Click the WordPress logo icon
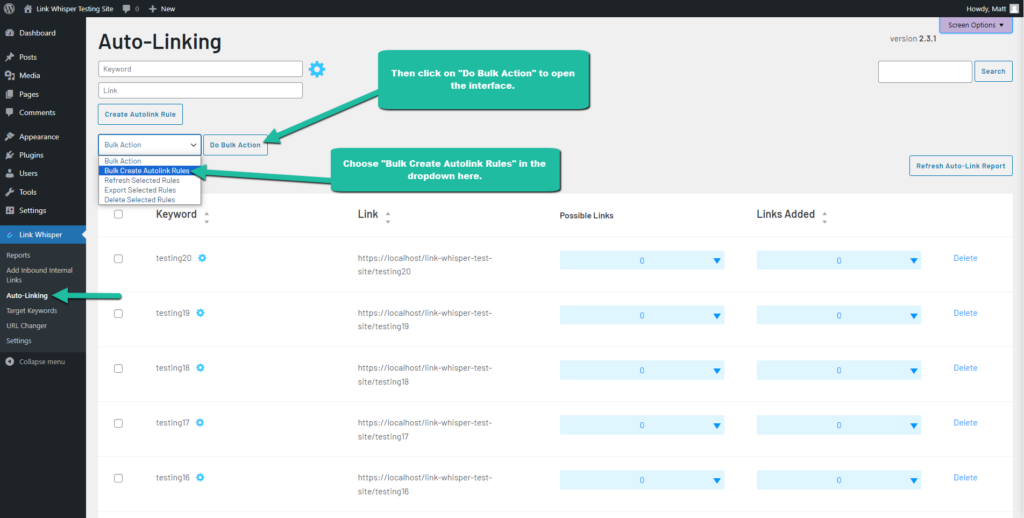 [x=9, y=8]
